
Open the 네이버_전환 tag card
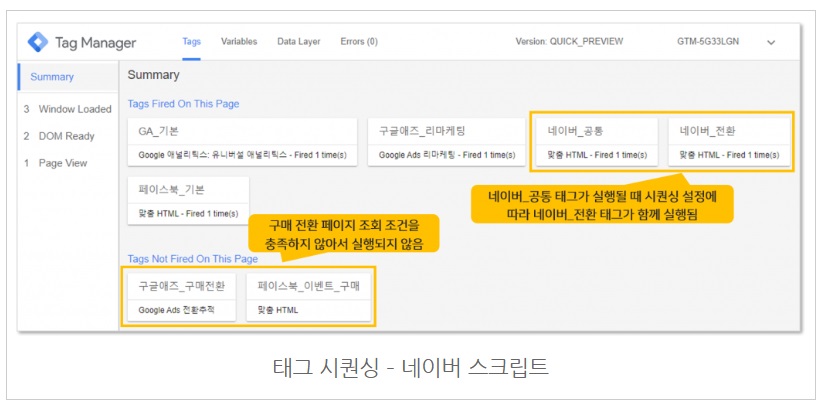[x=729, y=142]
